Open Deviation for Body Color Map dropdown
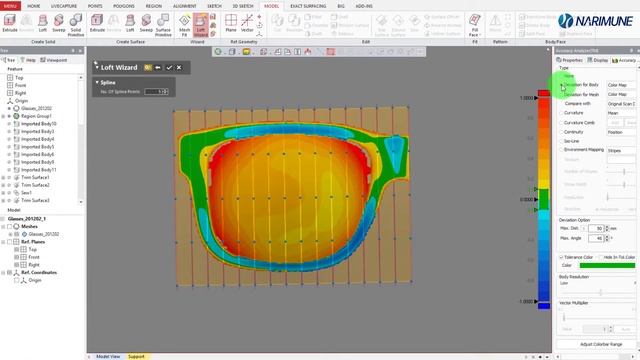Screen dimensions: 640x360 pyautogui.click(x=621, y=85)
